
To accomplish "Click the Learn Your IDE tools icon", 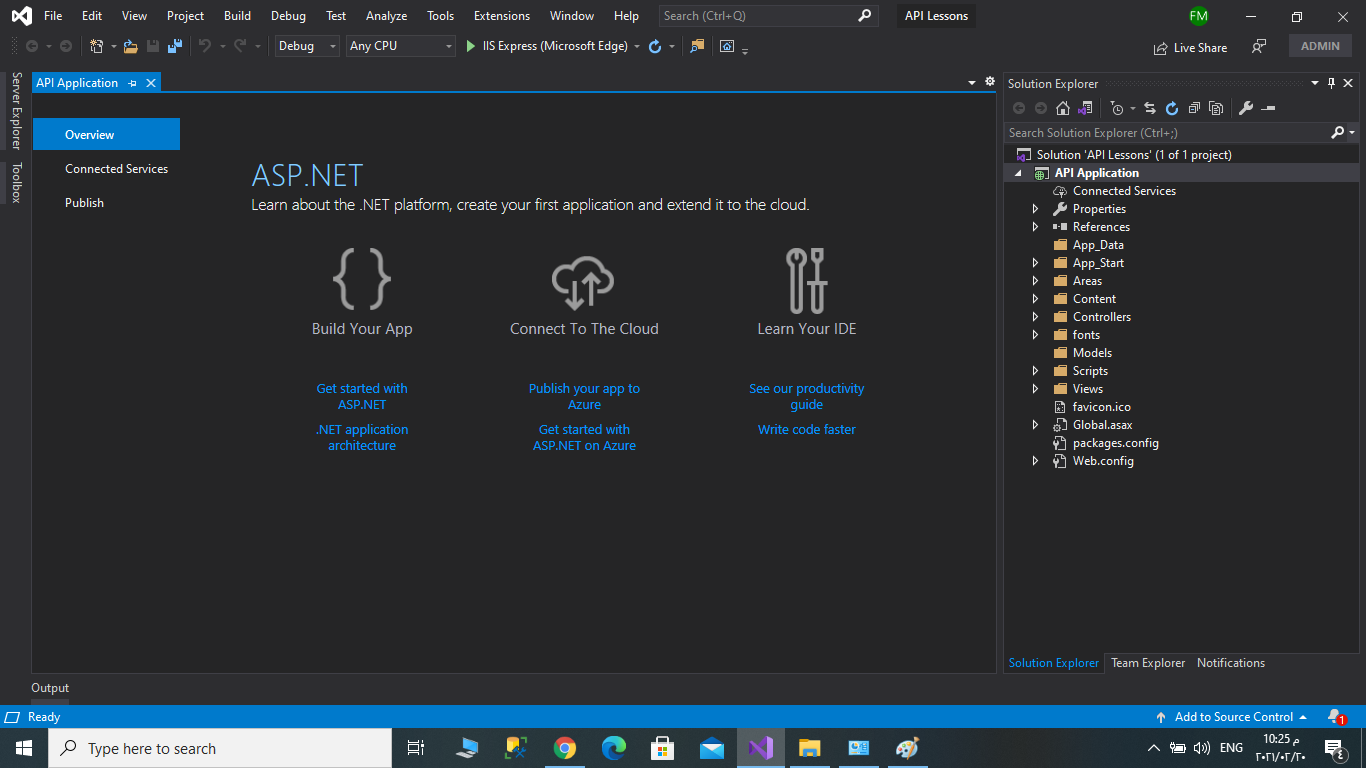I will [806, 280].
